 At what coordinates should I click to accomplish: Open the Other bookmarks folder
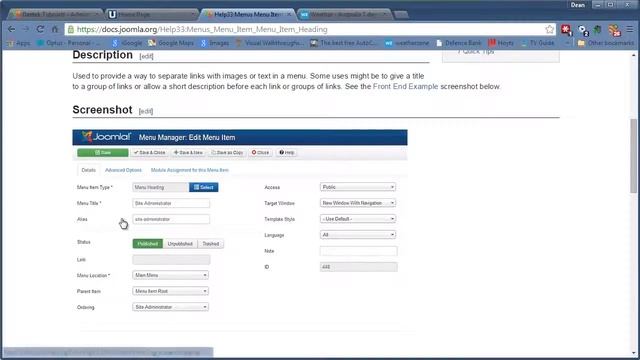click(x=606, y=43)
